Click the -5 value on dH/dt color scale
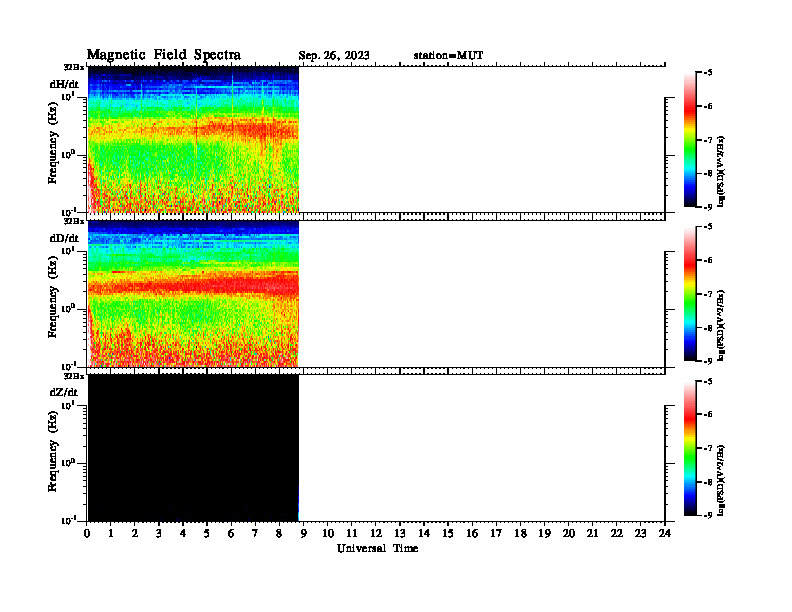The width and height of the screenshot is (792, 612). click(708, 73)
